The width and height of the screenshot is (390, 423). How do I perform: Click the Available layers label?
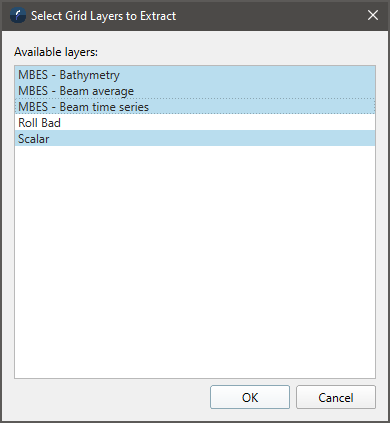coord(56,52)
